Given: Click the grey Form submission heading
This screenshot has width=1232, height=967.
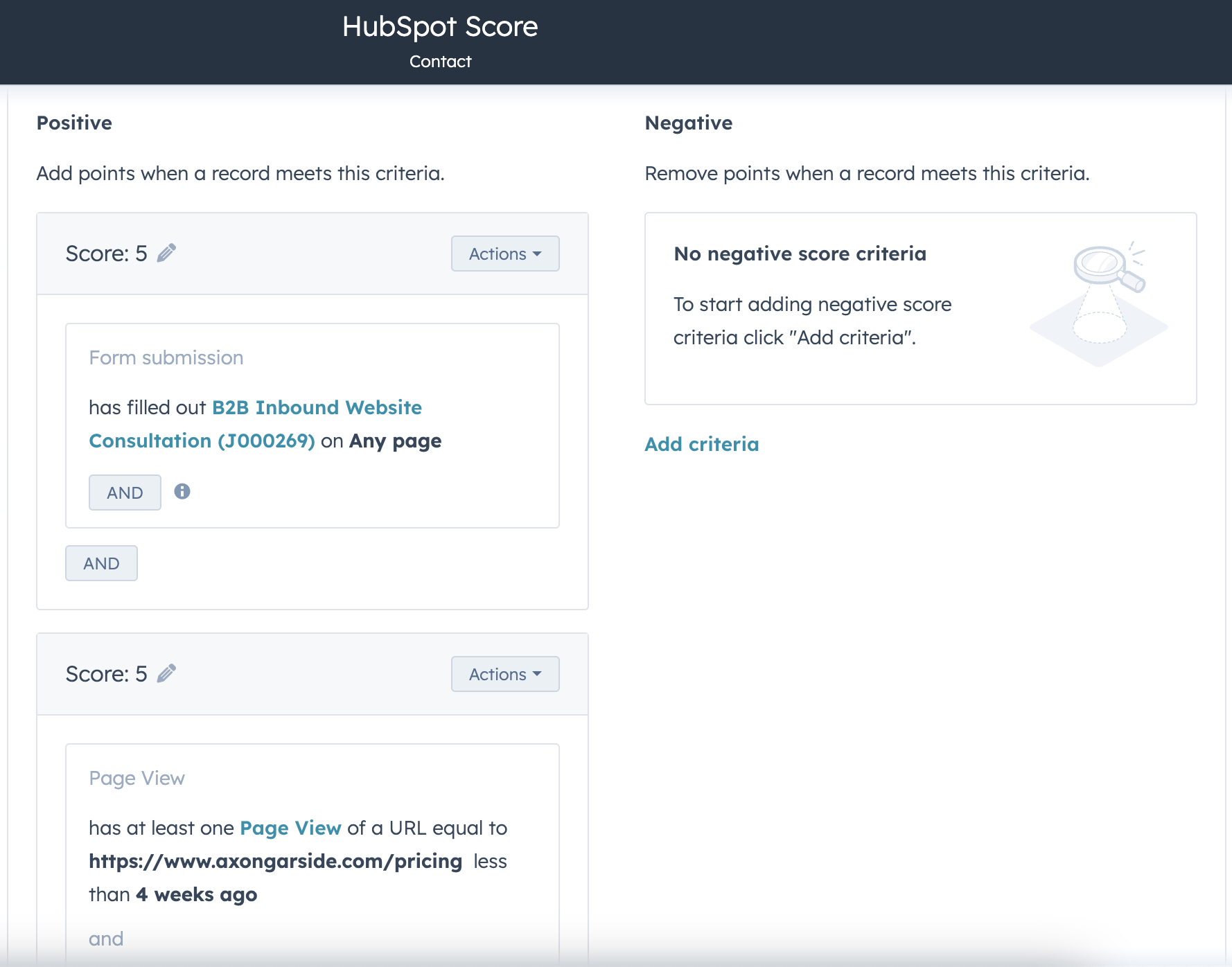Looking at the screenshot, I should coord(166,357).
